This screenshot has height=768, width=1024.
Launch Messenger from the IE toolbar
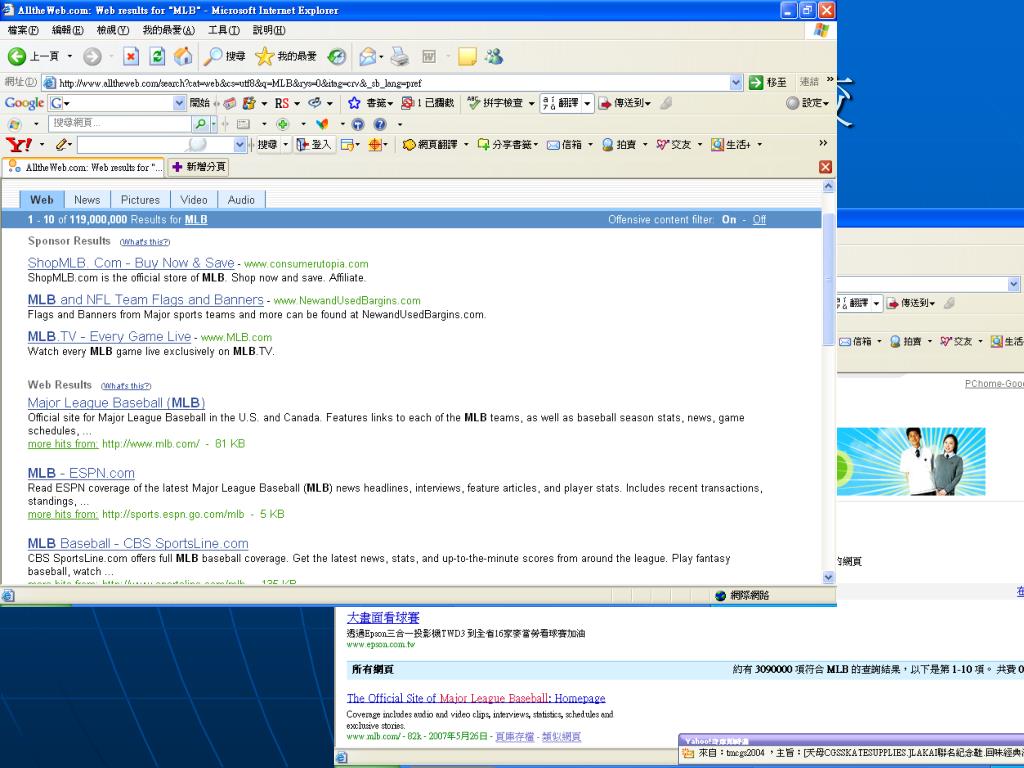pos(494,57)
